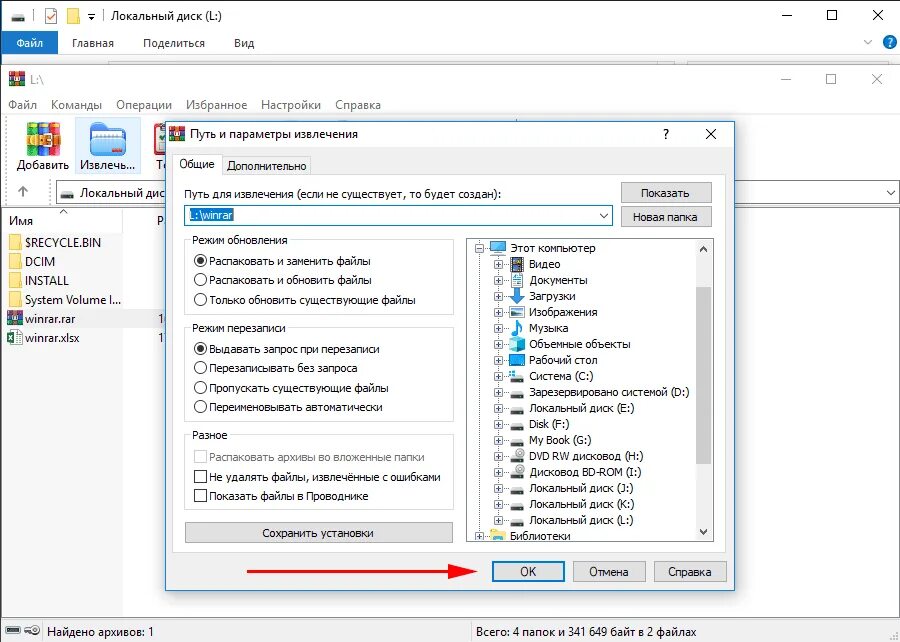The image size is (900, 642).
Task: Select Пропускать существующие файлы radio
Action: 200,388
